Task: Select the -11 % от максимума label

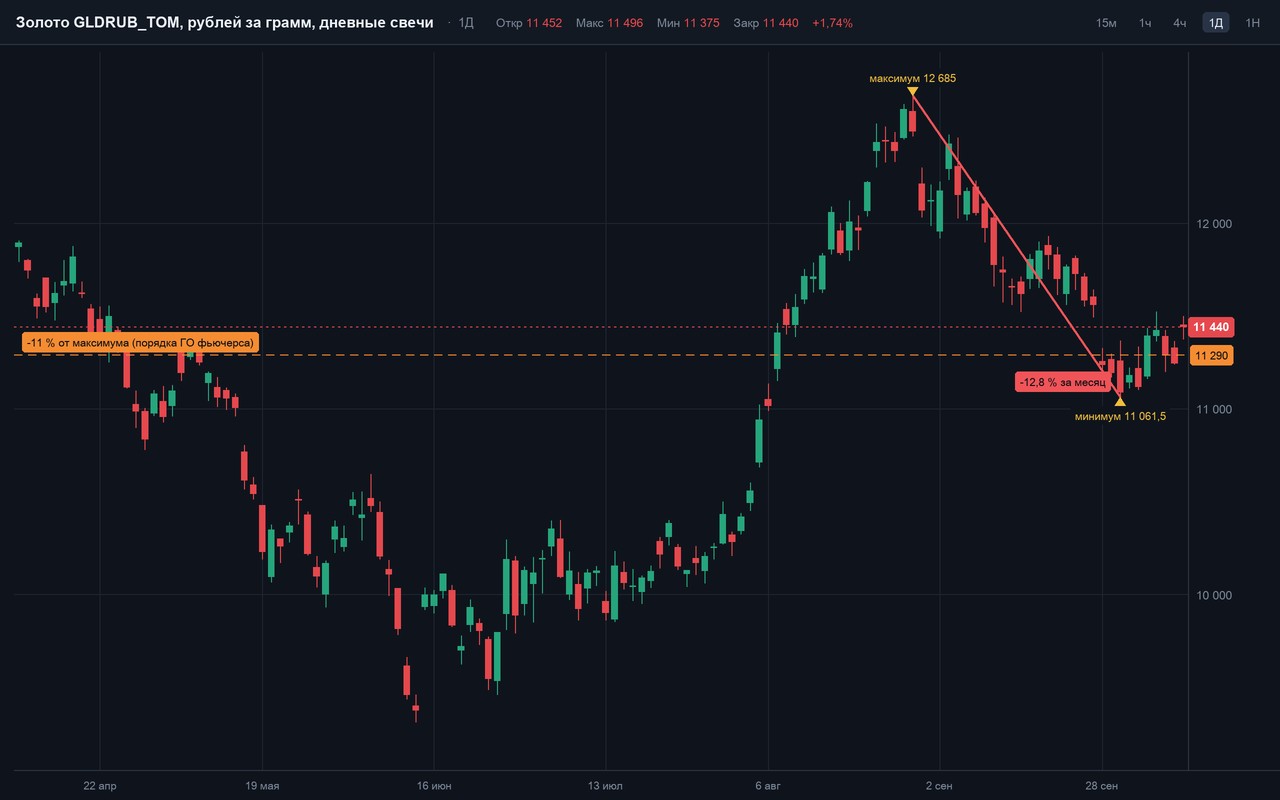Action: [x=140, y=343]
